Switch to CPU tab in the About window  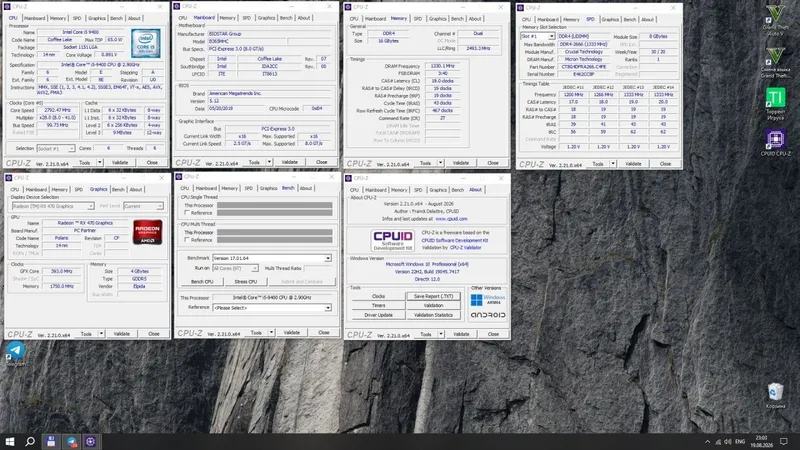pos(354,190)
